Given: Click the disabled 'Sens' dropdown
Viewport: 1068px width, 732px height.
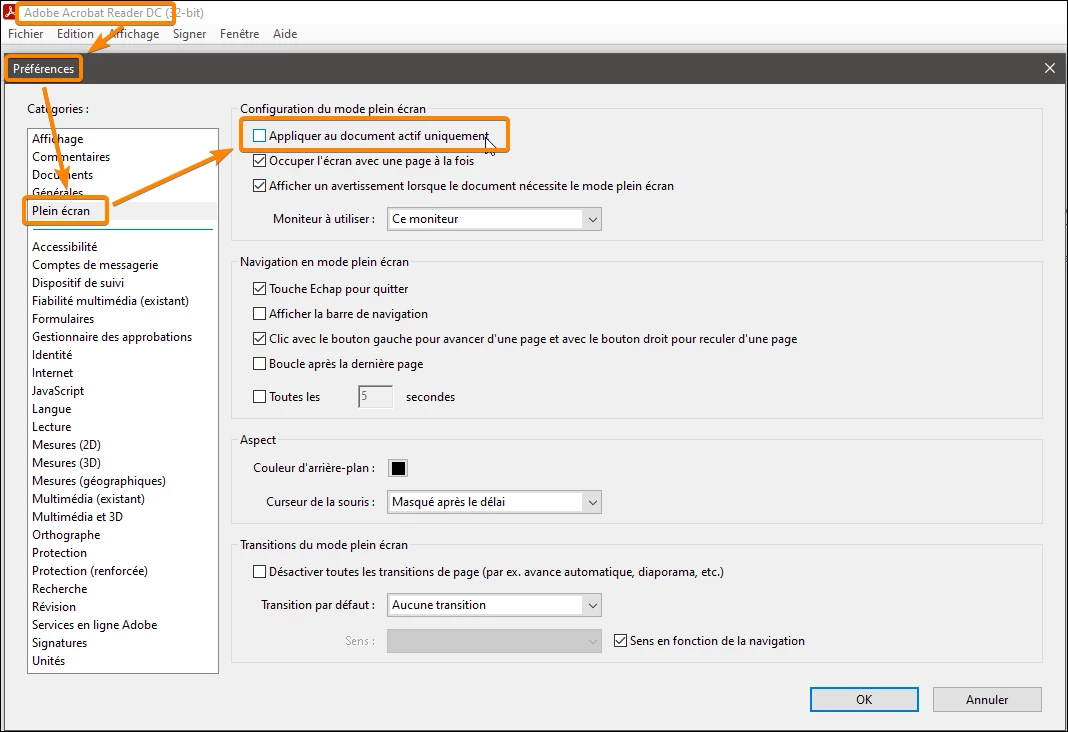Looking at the screenshot, I should pos(494,641).
